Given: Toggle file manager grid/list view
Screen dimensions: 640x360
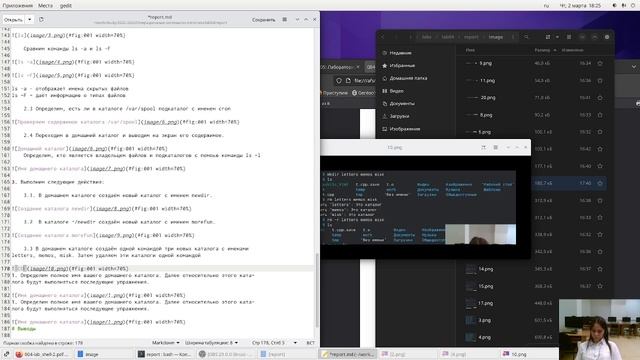Looking at the screenshot, I should click(548, 37).
